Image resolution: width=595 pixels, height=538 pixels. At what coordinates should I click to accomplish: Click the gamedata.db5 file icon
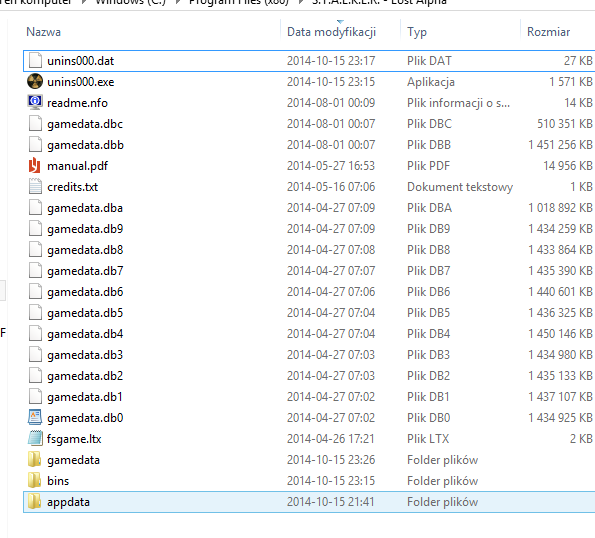pyautogui.click(x=35, y=313)
